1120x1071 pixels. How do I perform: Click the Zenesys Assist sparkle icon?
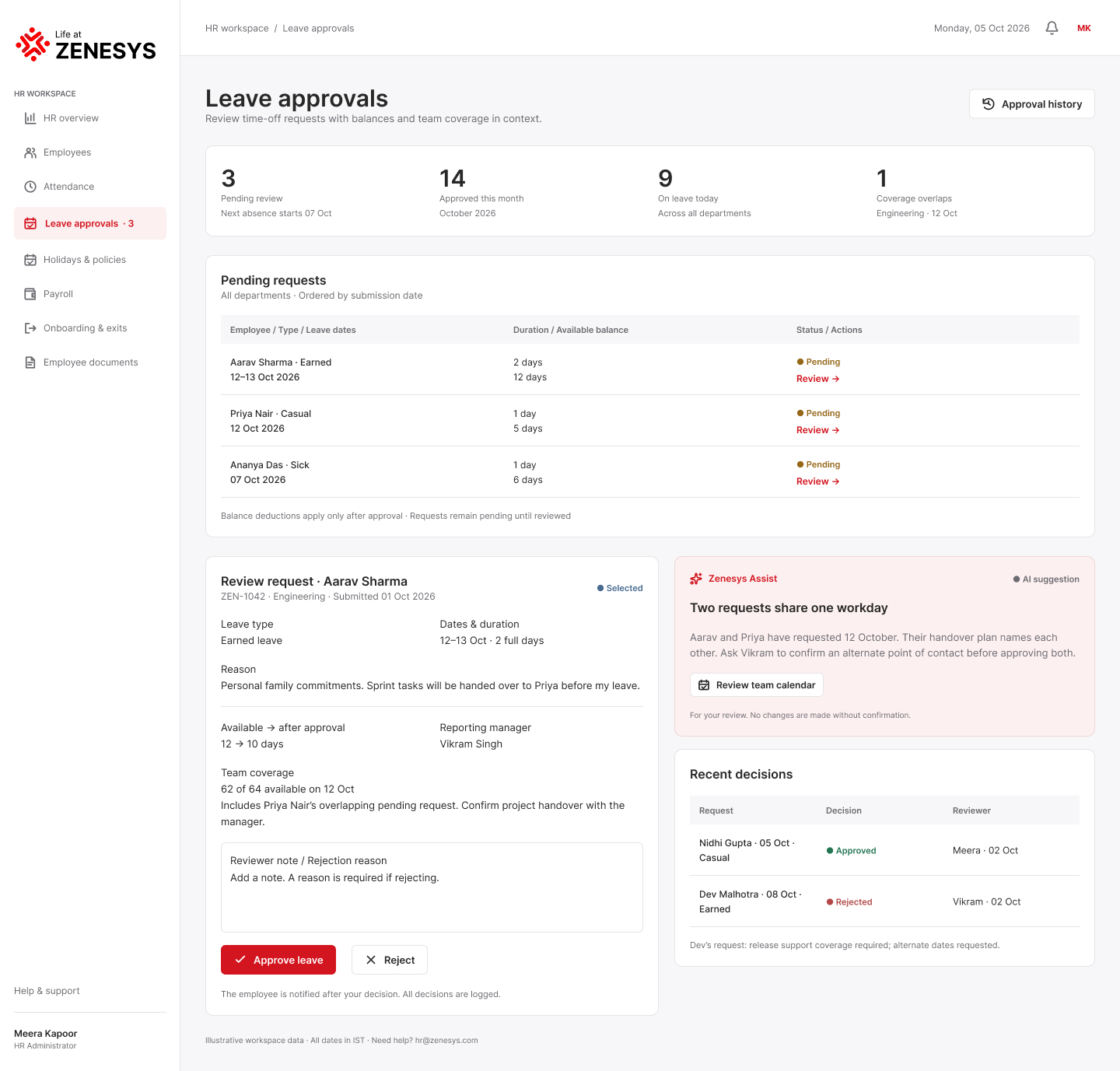[696, 579]
